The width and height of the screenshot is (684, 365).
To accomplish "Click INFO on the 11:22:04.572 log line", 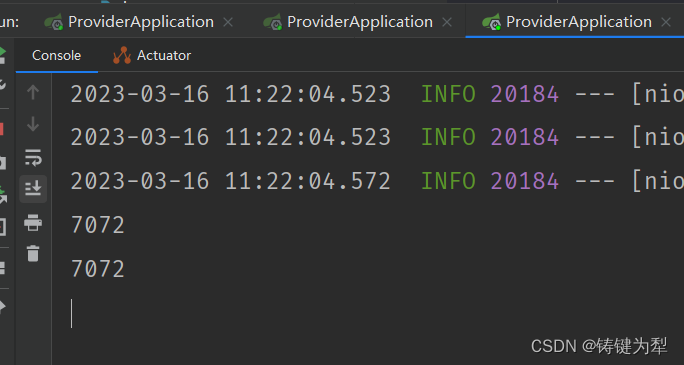I will pos(448,181).
